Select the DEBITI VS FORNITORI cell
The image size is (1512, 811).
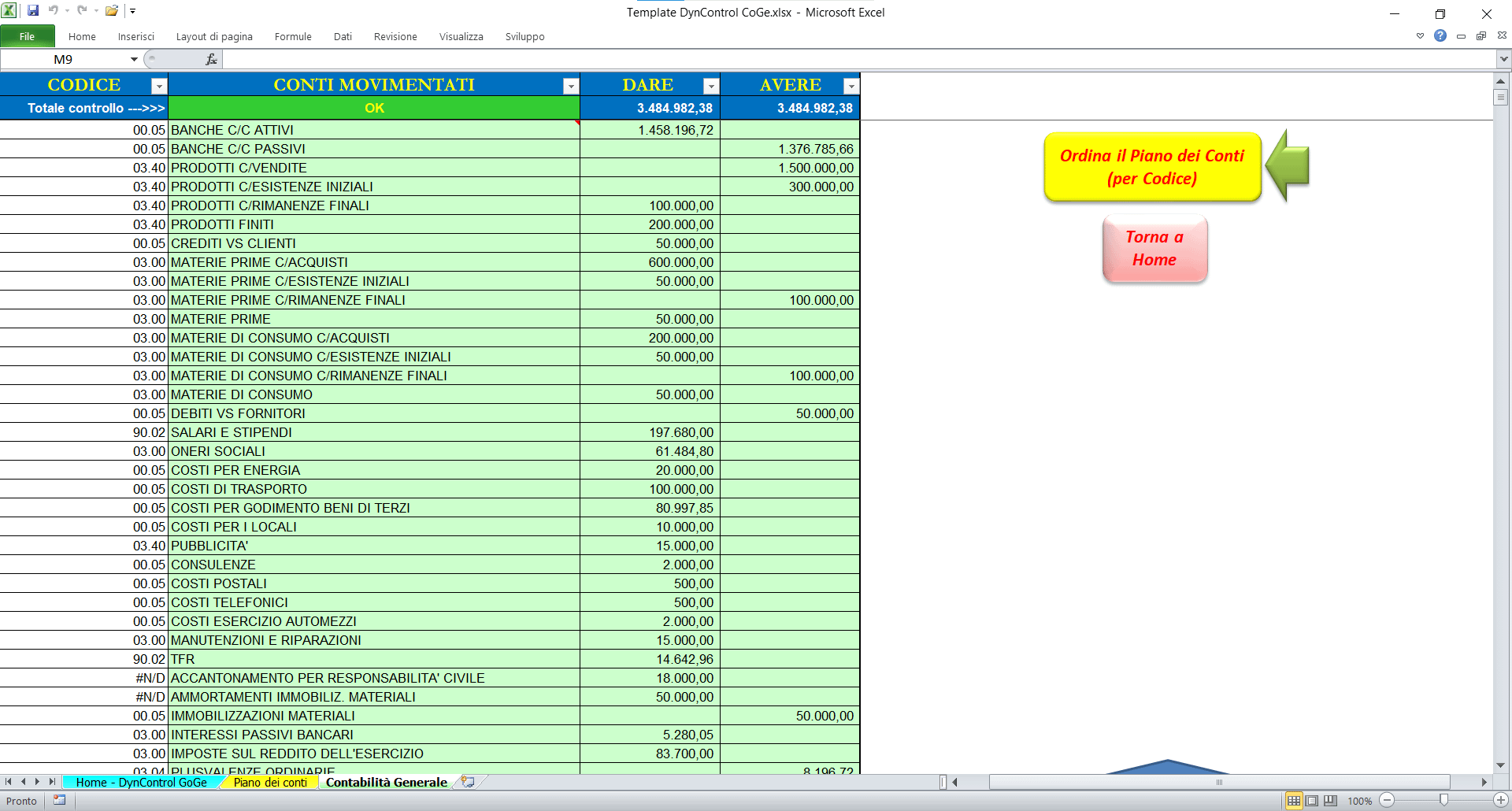374,413
